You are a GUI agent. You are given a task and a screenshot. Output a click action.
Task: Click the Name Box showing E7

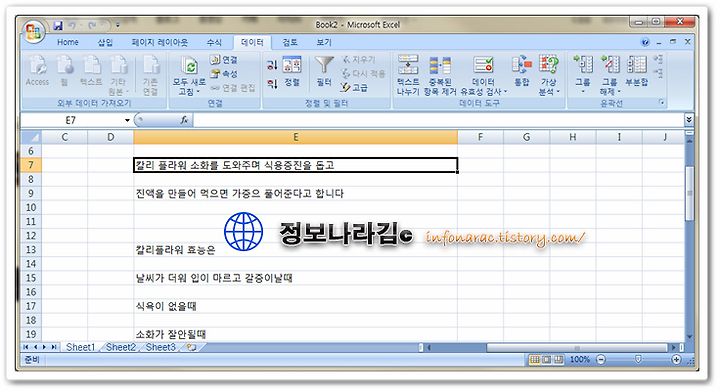point(71,120)
